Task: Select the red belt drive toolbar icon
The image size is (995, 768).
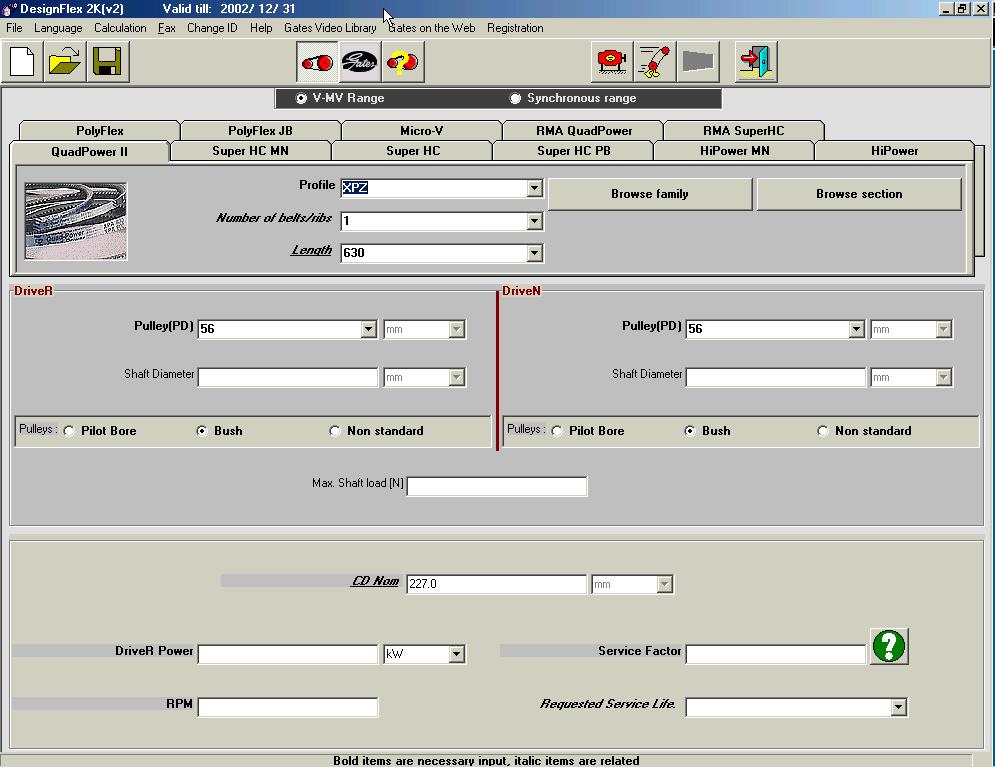Action: point(317,62)
